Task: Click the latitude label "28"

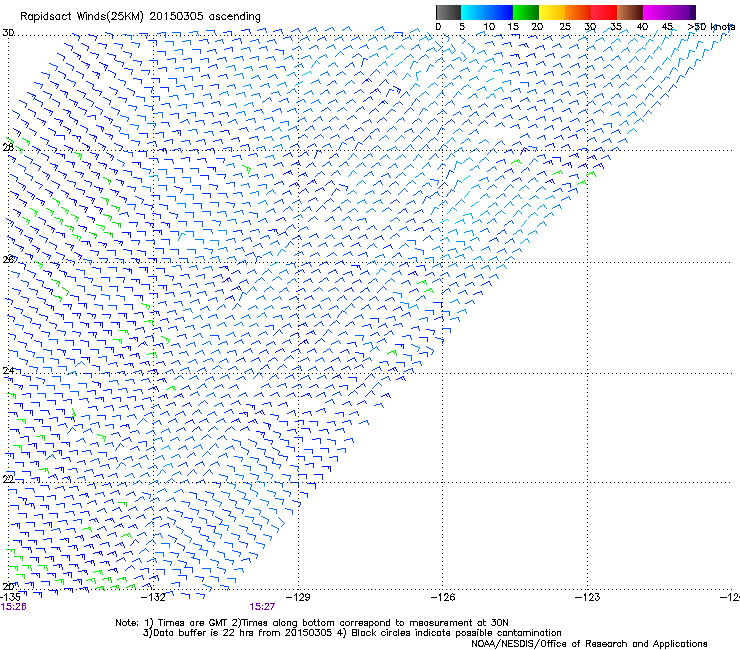Action: [x=8, y=147]
